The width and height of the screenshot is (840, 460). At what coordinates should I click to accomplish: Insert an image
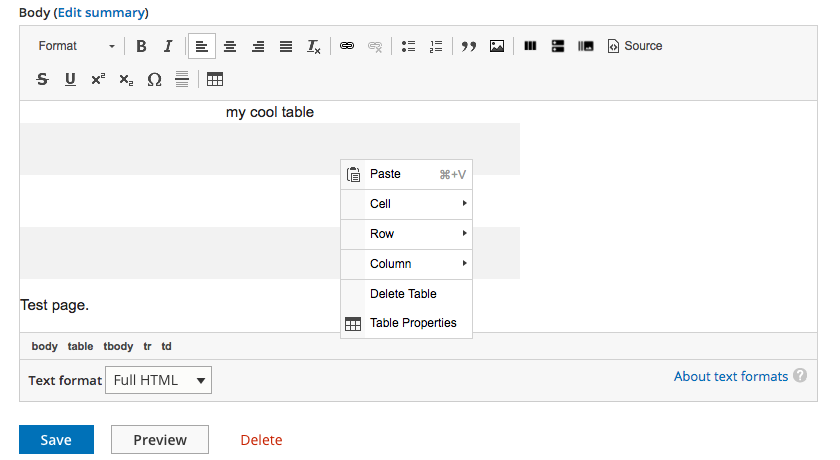point(497,46)
